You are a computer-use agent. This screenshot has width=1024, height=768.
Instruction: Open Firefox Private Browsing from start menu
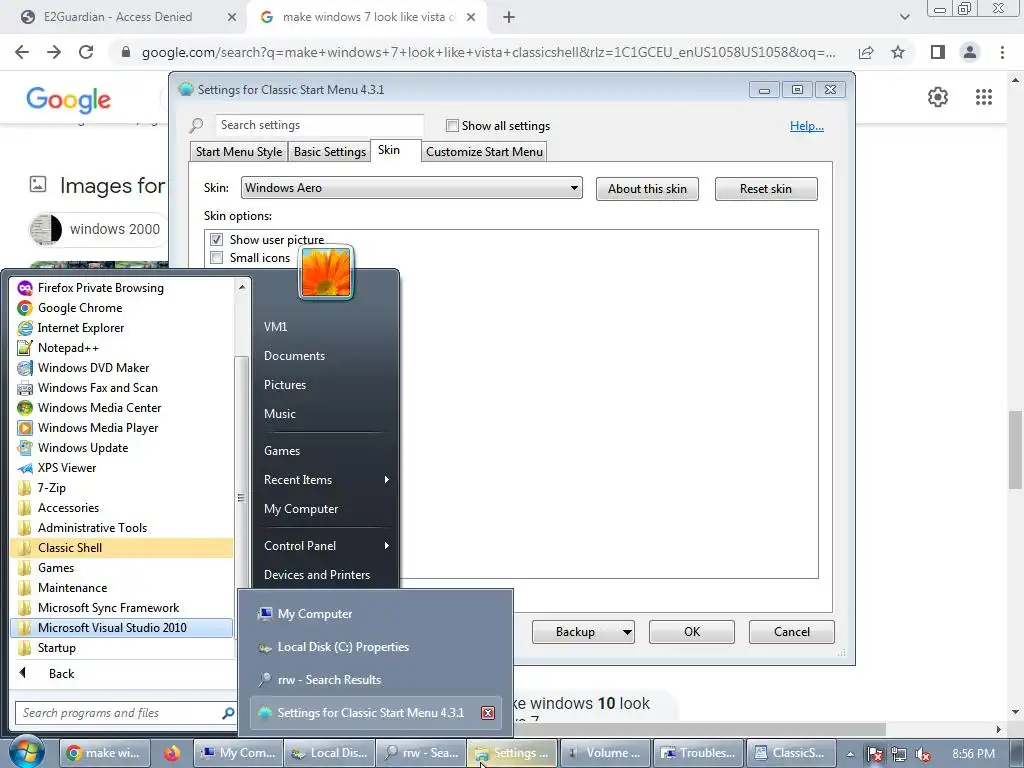[121, 287]
